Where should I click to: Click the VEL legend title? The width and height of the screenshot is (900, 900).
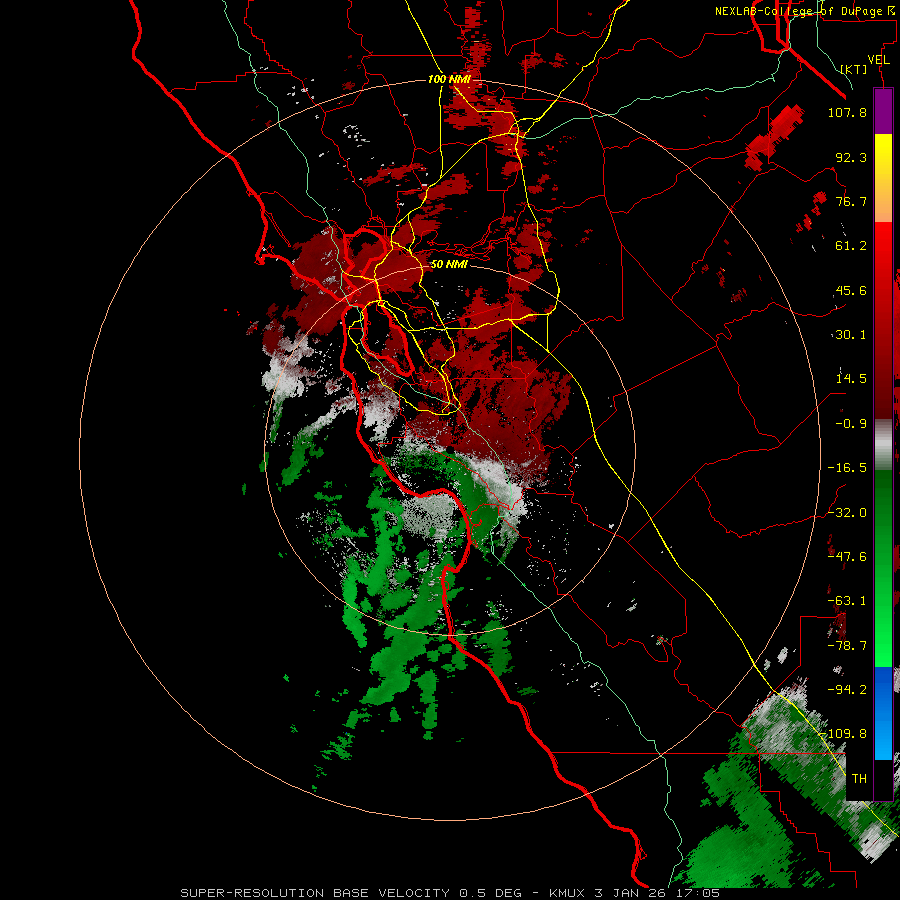tap(878, 60)
